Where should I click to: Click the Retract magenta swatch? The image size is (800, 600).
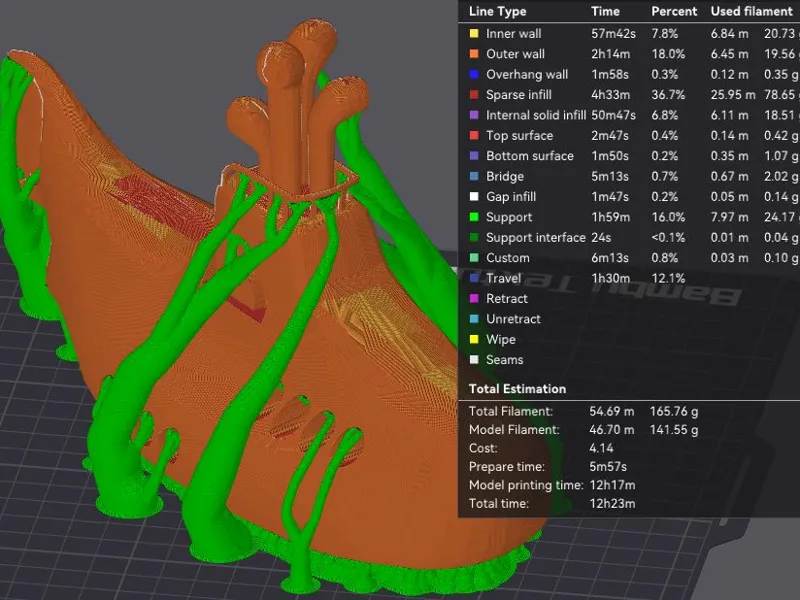point(474,299)
